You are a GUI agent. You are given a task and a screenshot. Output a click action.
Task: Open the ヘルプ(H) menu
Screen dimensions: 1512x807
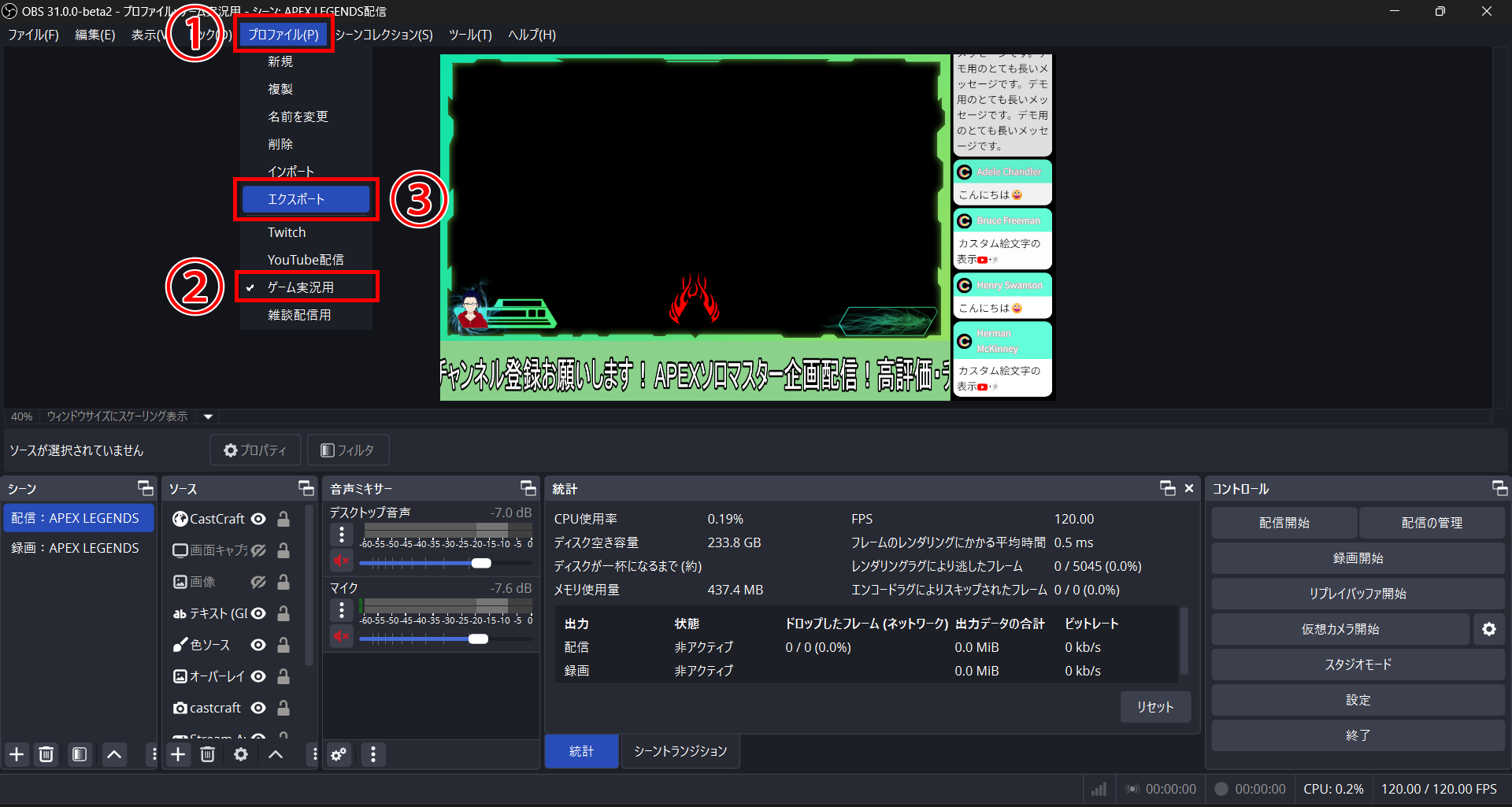point(532,35)
